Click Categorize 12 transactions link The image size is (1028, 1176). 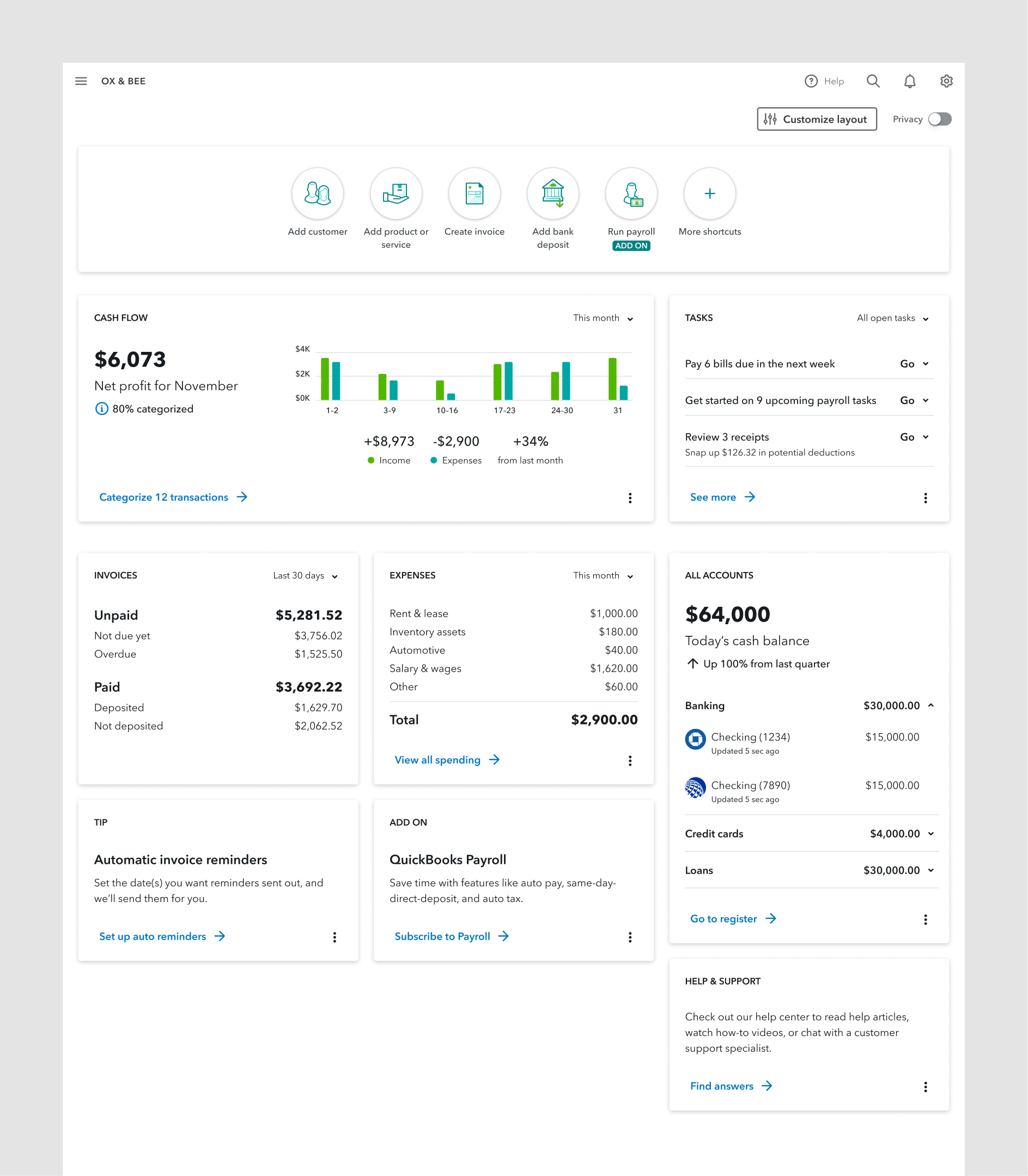(x=164, y=497)
